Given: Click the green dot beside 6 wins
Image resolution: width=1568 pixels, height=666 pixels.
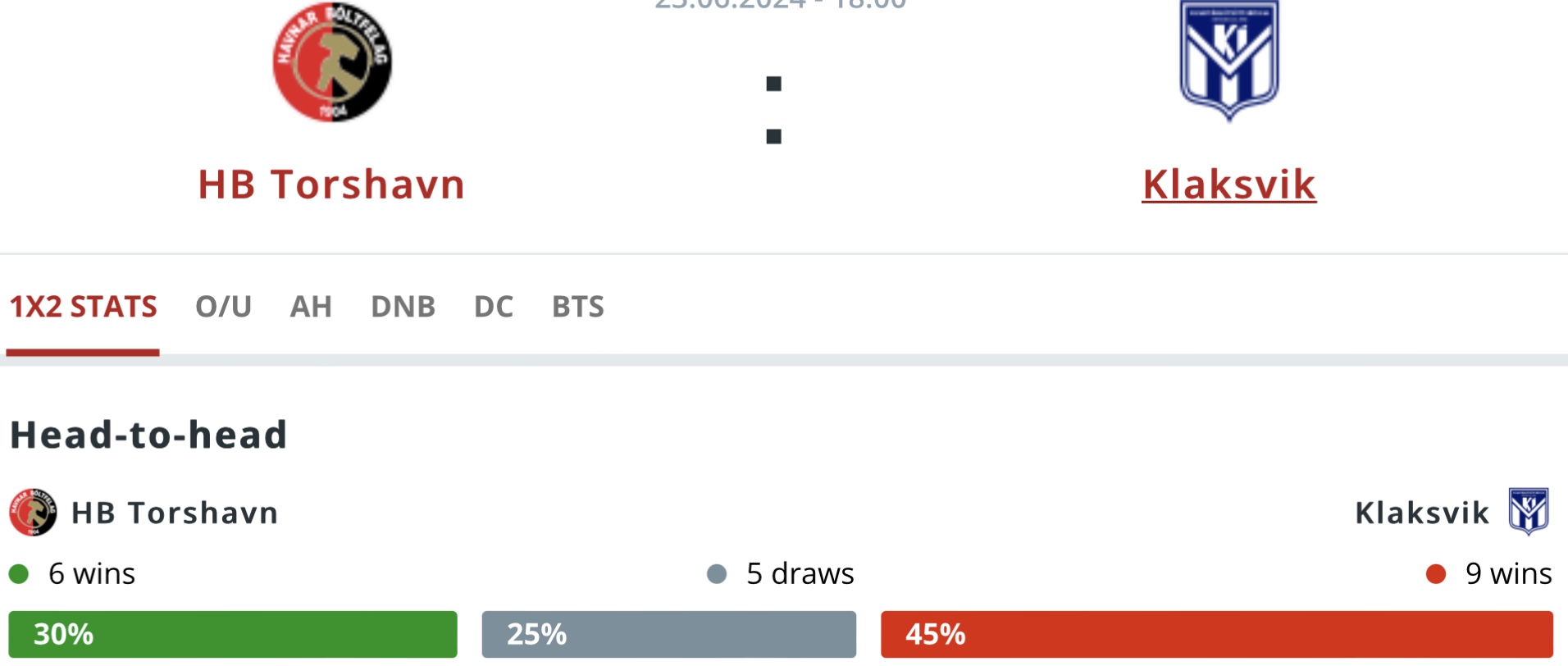Looking at the screenshot, I should 19,573.
